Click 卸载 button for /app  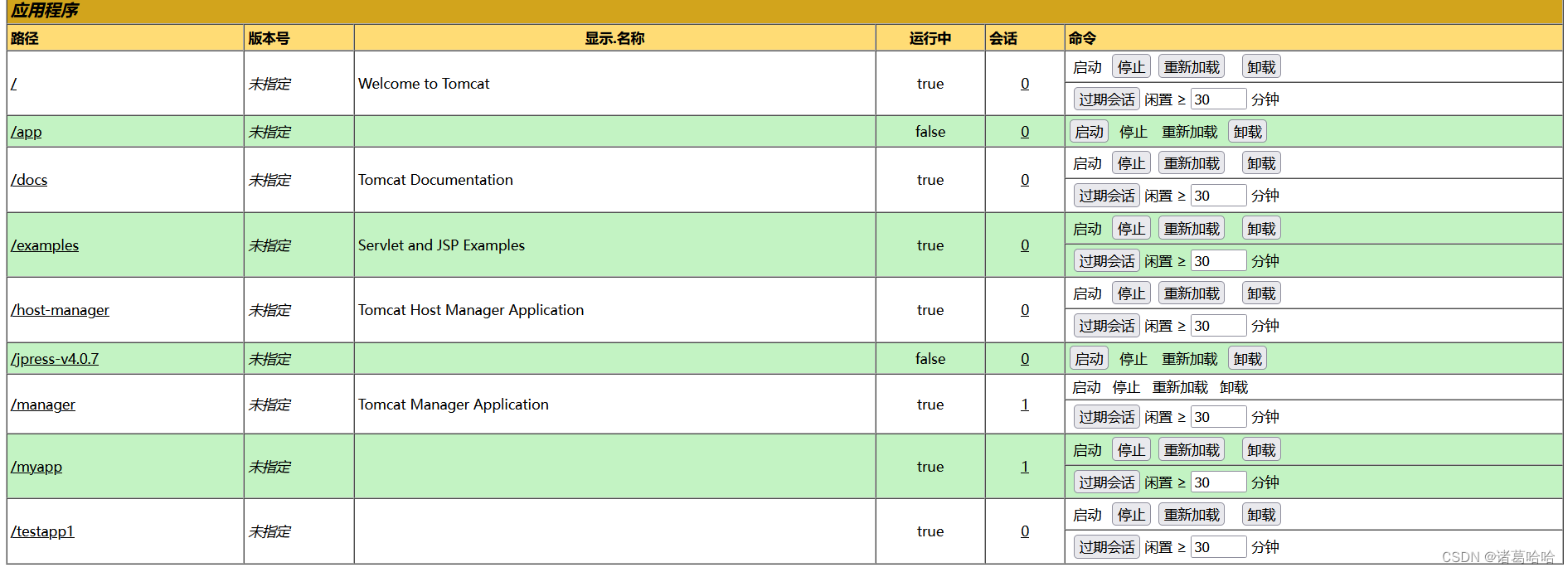click(x=1247, y=132)
